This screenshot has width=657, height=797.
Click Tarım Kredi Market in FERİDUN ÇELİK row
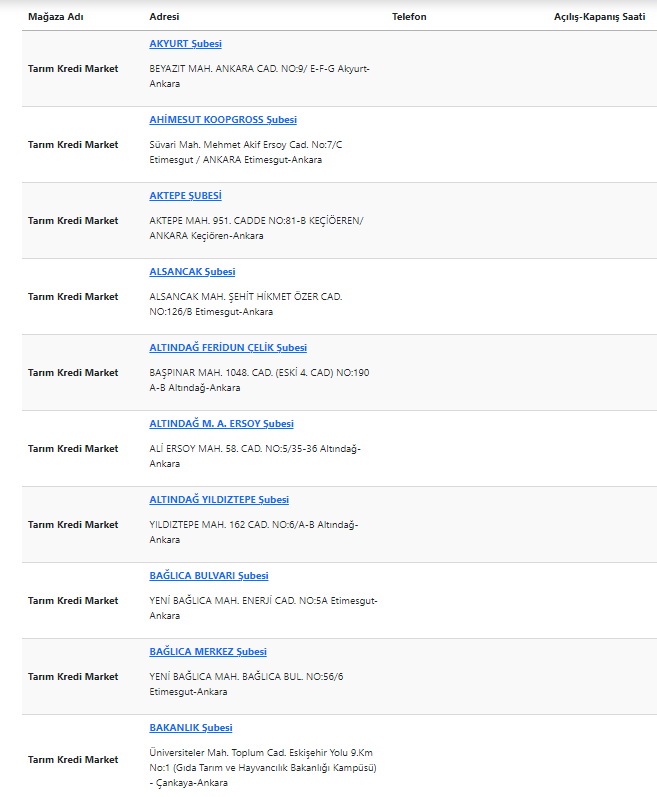coord(73,373)
